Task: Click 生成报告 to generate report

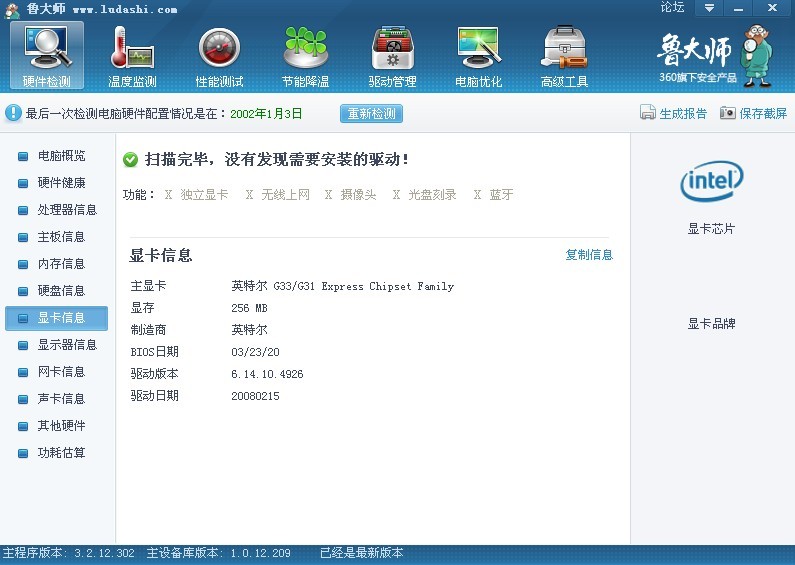Action: coord(673,114)
